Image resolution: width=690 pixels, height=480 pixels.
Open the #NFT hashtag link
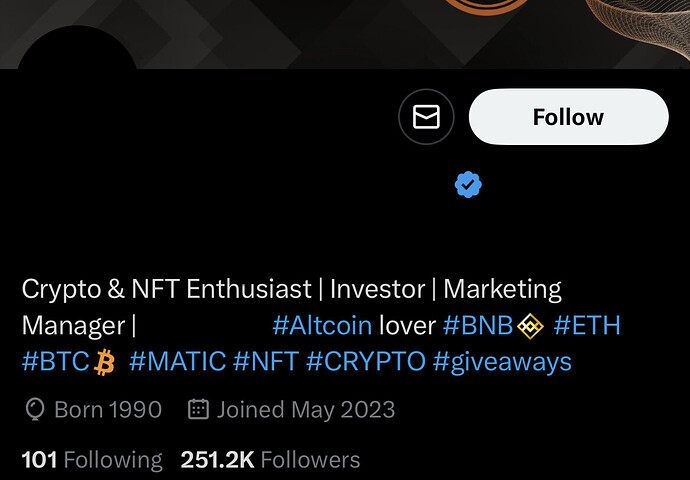point(266,362)
